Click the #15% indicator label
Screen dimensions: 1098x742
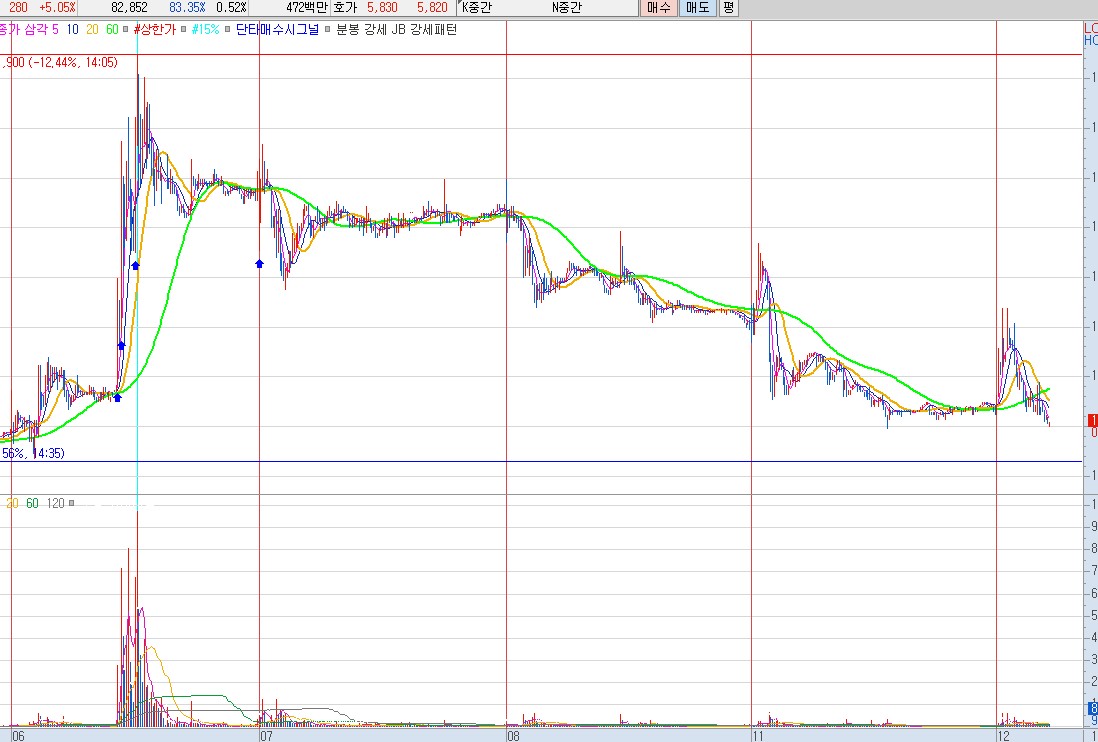coord(205,29)
